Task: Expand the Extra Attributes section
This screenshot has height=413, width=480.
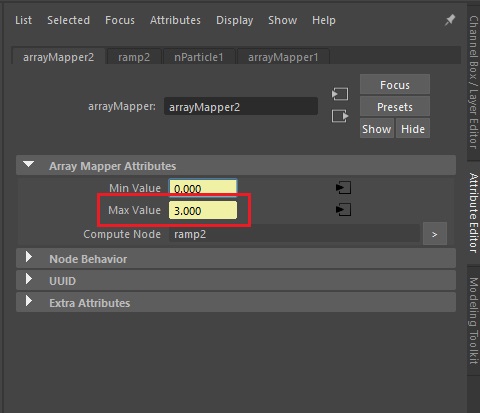Action: [236, 302]
